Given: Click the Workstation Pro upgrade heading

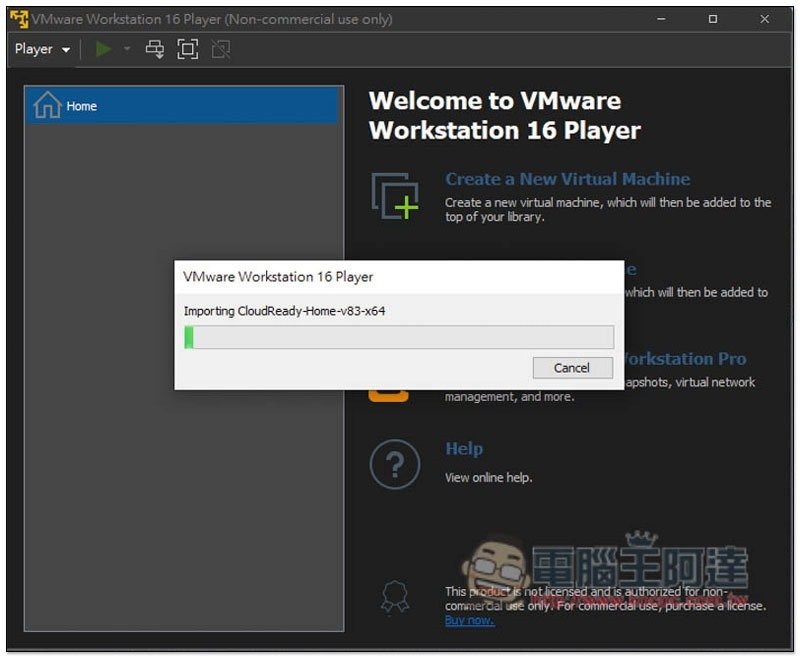Looking at the screenshot, I should coord(683,359).
